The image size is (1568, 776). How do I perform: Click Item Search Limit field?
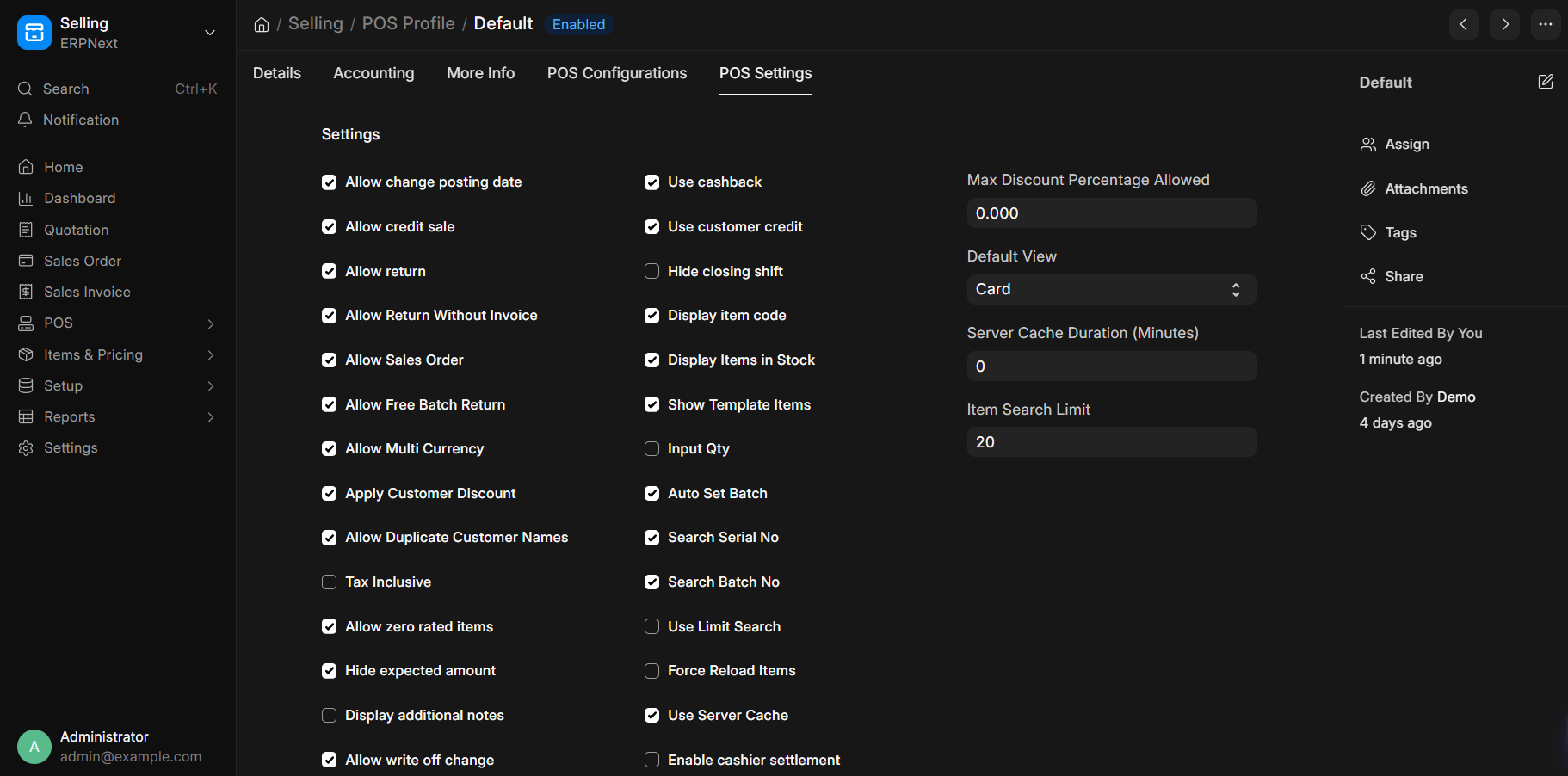[1112, 442]
